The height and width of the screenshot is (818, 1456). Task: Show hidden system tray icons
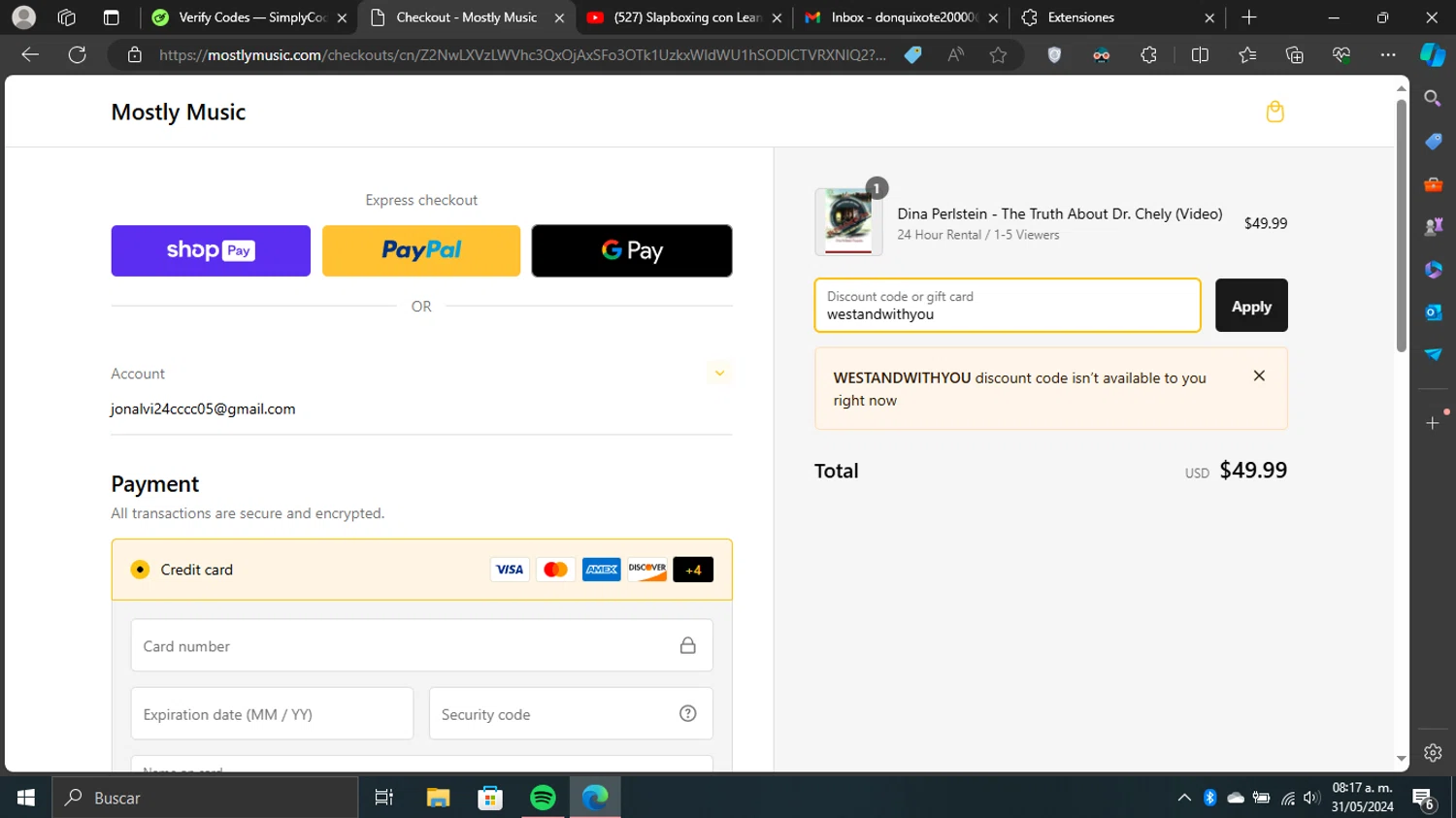[x=1184, y=798]
